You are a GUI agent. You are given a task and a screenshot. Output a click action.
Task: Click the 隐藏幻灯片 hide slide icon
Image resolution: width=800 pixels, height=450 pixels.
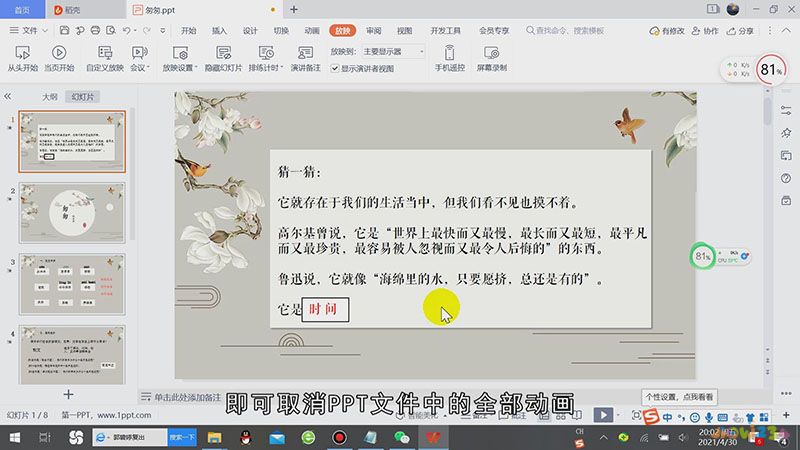(223, 53)
